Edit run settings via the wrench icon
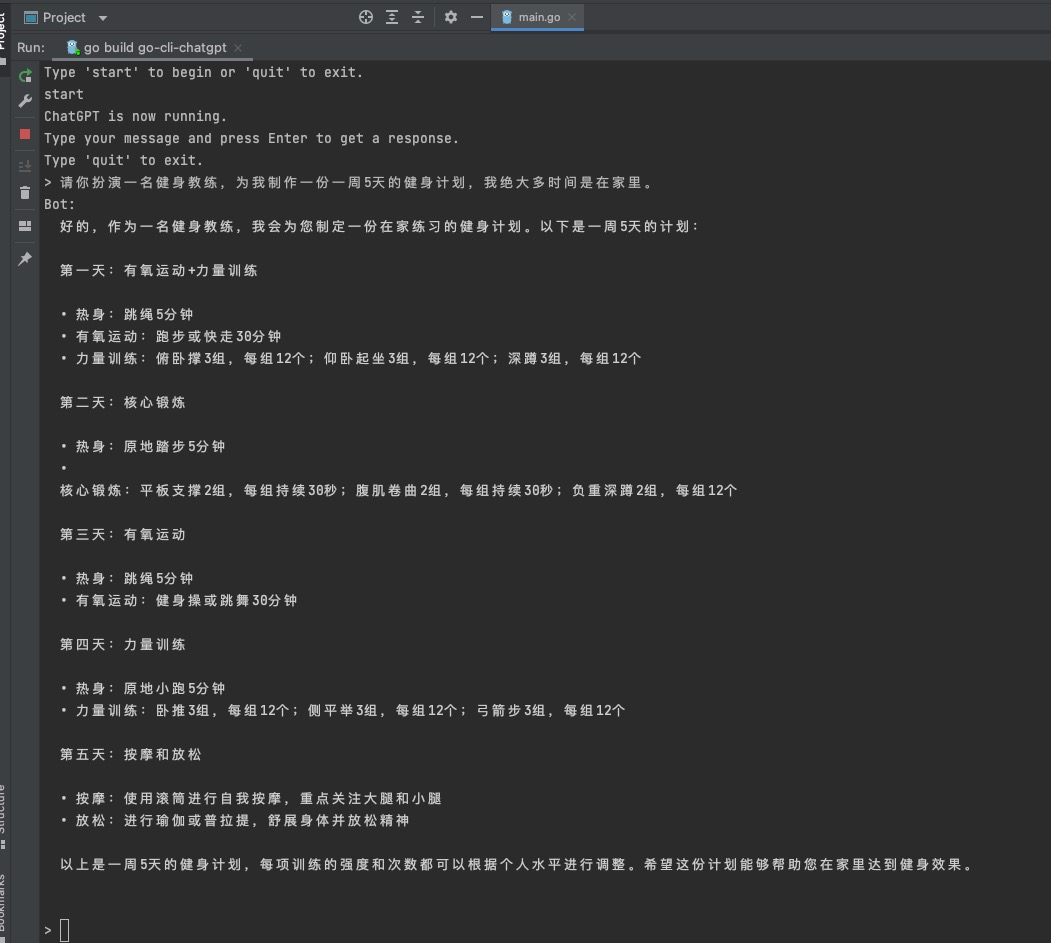Screen dimensions: 1051x943 (x=24, y=100)
